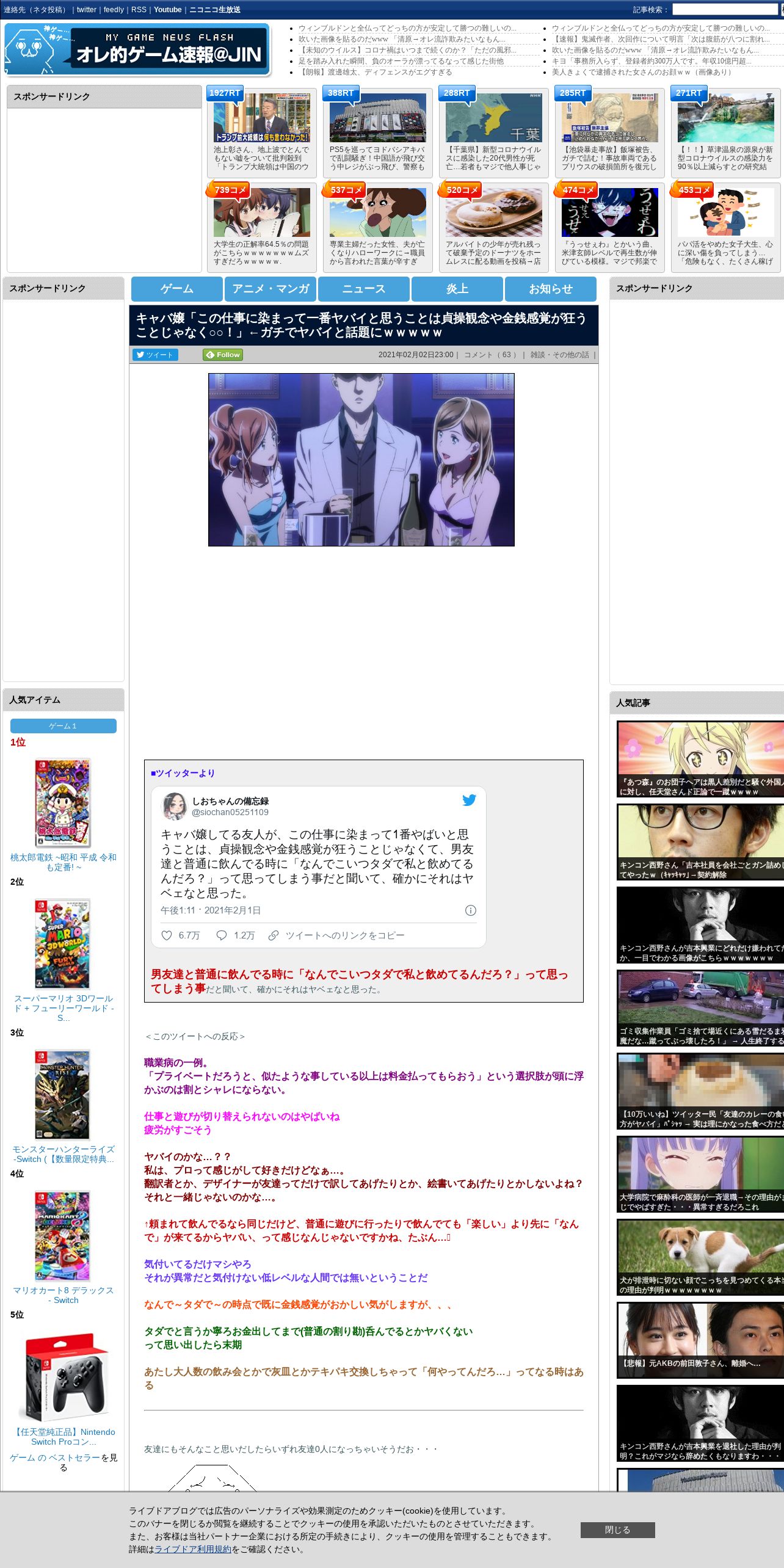
Task: Open the ニコニコ生放送 link
Action: [215, 10]
